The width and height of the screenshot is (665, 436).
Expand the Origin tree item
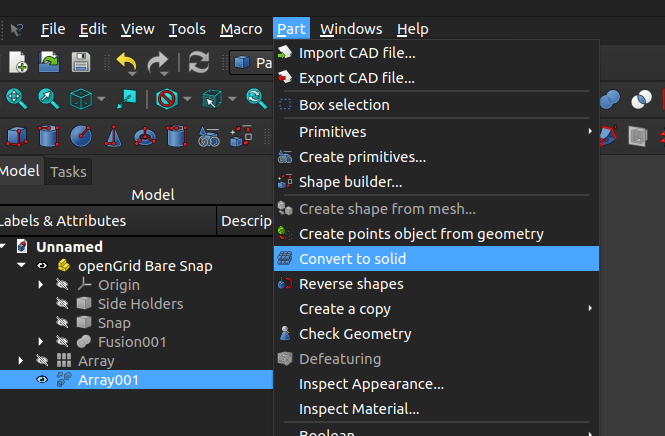pyautogui.click(x=41, y=285)
